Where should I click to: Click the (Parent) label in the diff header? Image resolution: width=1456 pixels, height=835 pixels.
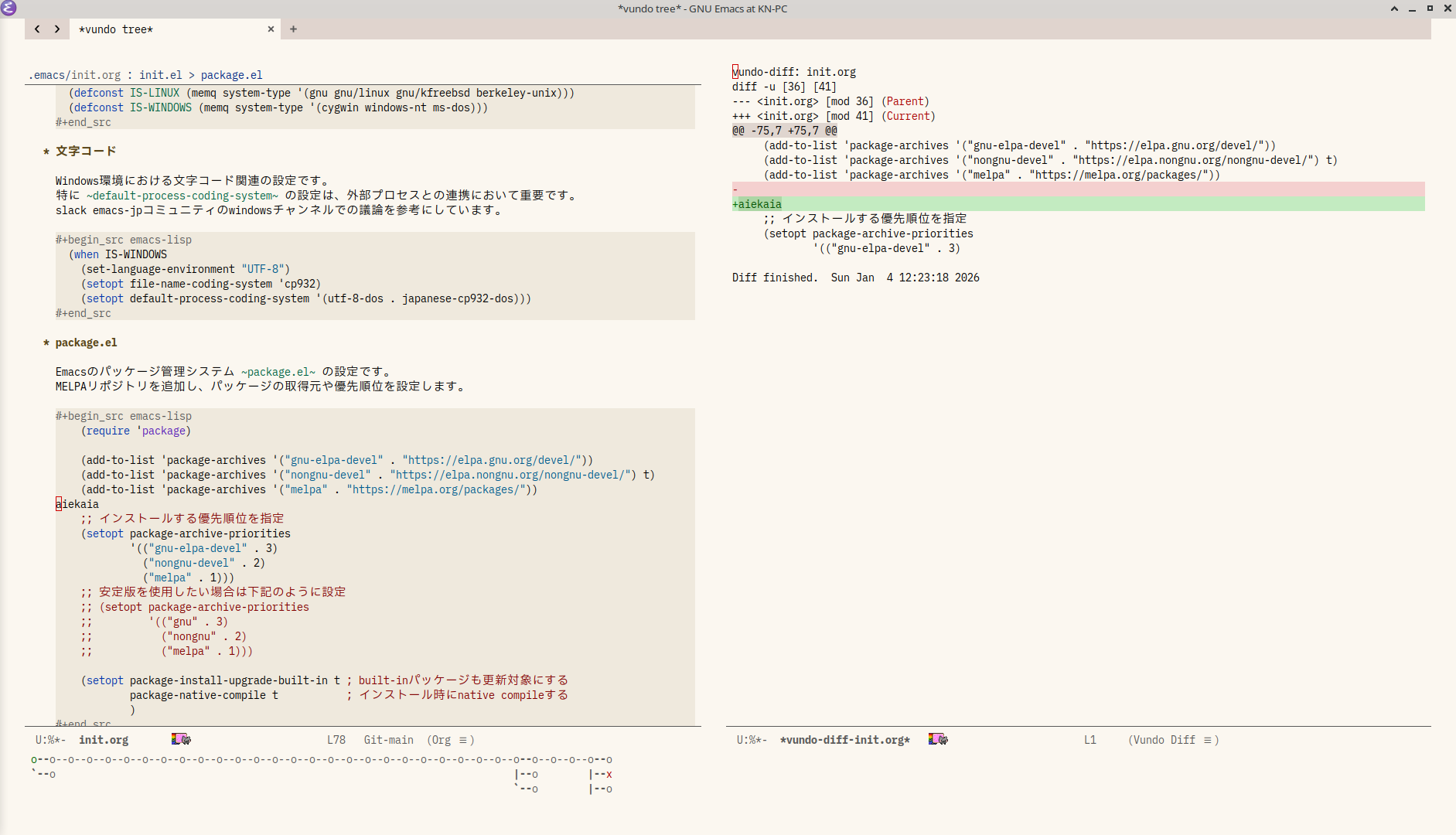(905, 101)
